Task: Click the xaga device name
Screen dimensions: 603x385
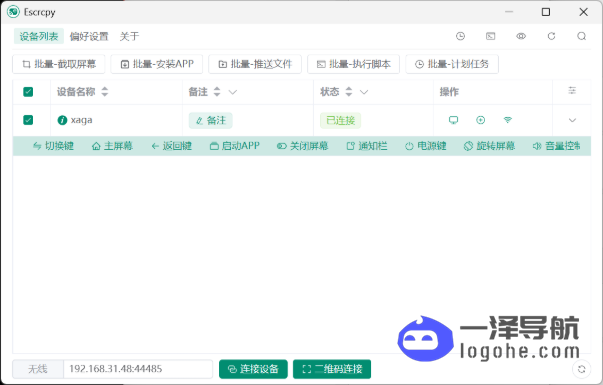Action: (82, 120)
